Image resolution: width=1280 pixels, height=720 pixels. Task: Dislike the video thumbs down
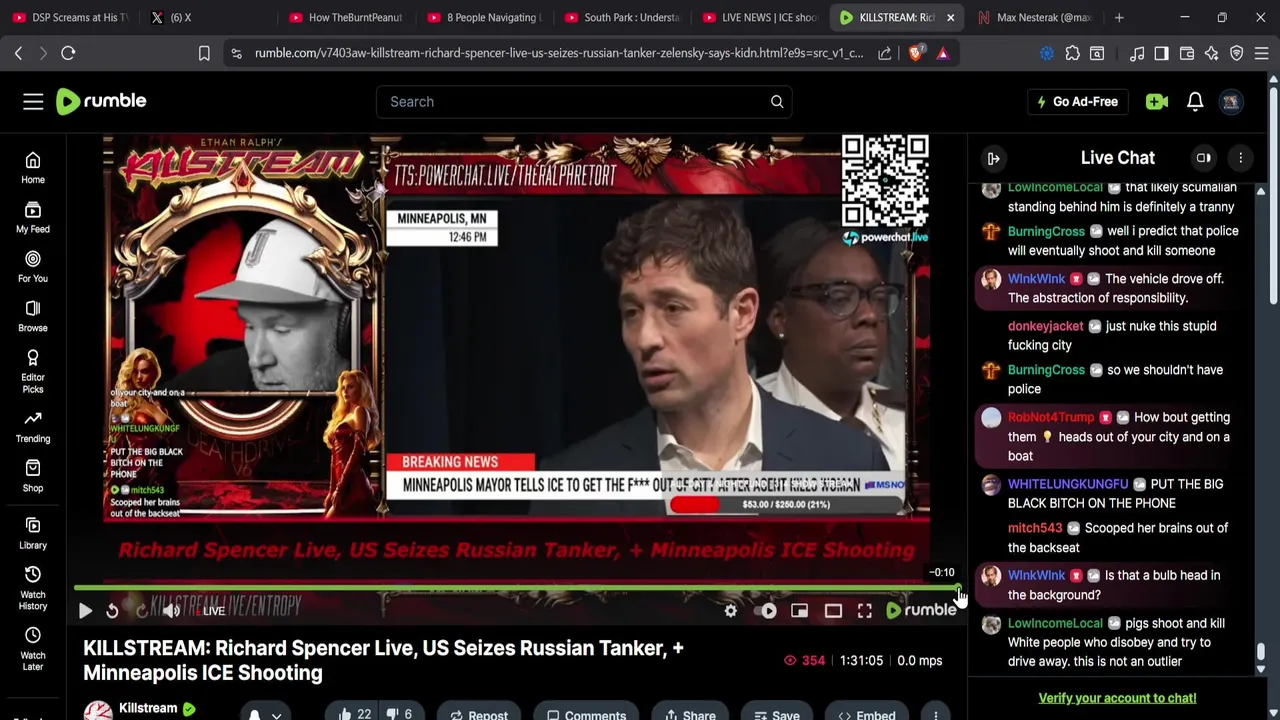click(399, 714)
